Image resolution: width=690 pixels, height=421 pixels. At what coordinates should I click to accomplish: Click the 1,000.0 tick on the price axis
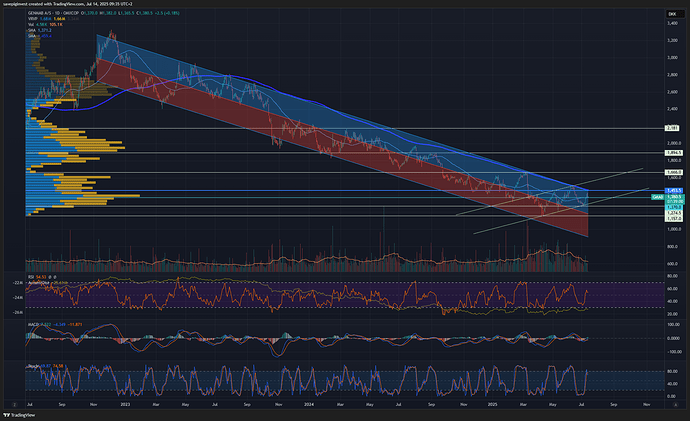(673, 229)
